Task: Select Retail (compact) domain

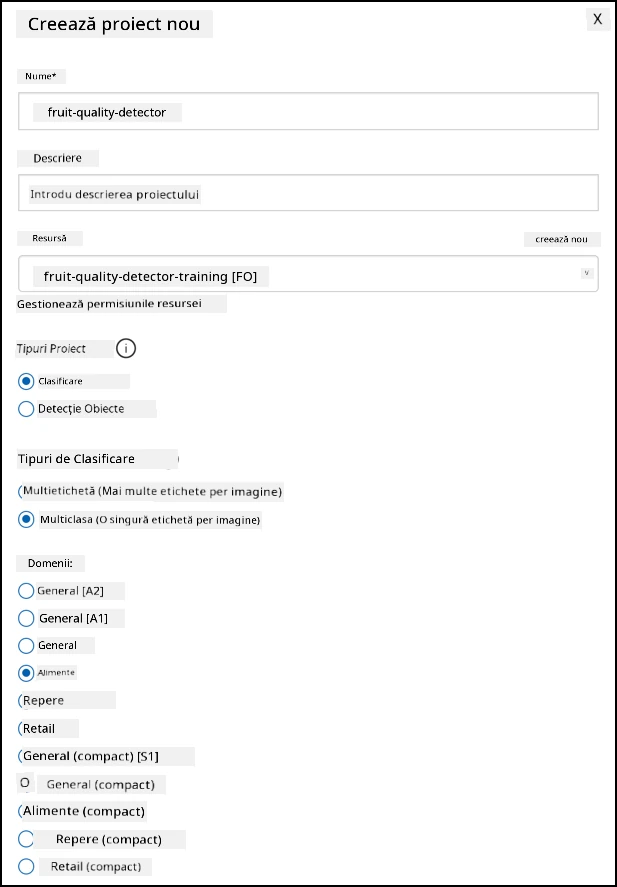Action: point(26,866)
